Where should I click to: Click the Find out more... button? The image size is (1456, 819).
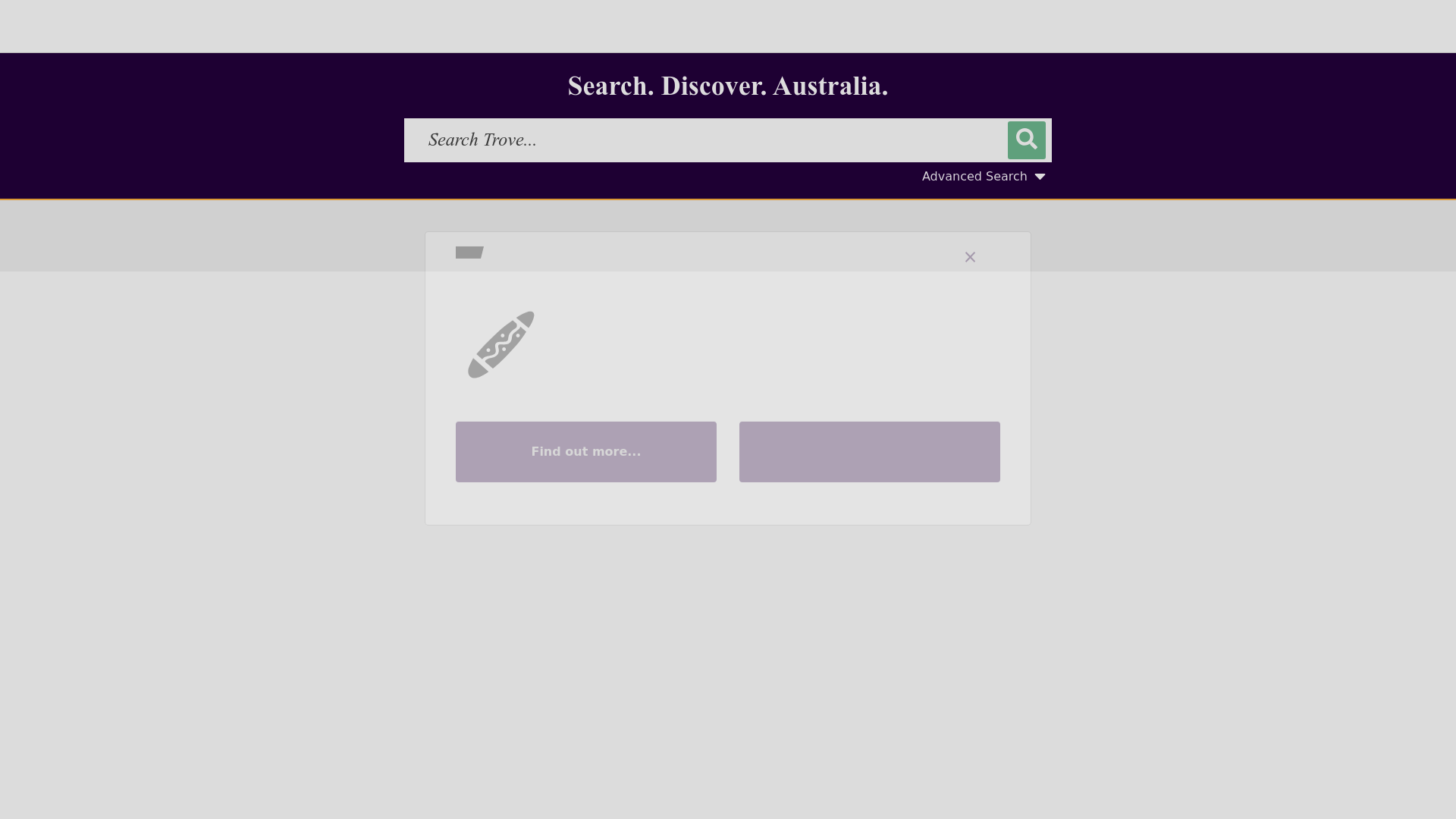point(585,452)
